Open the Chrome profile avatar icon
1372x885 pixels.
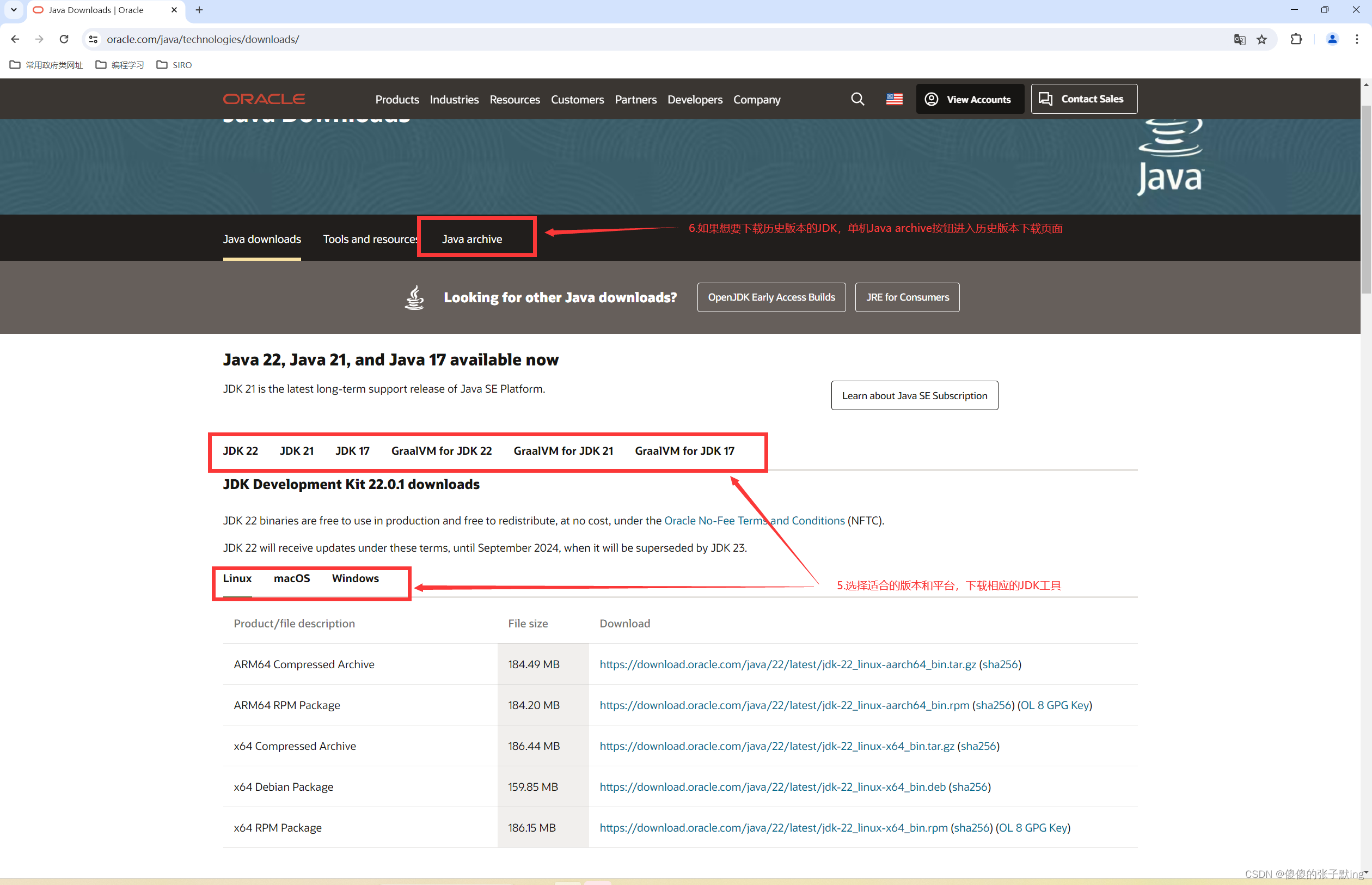tap(1332, 39)
